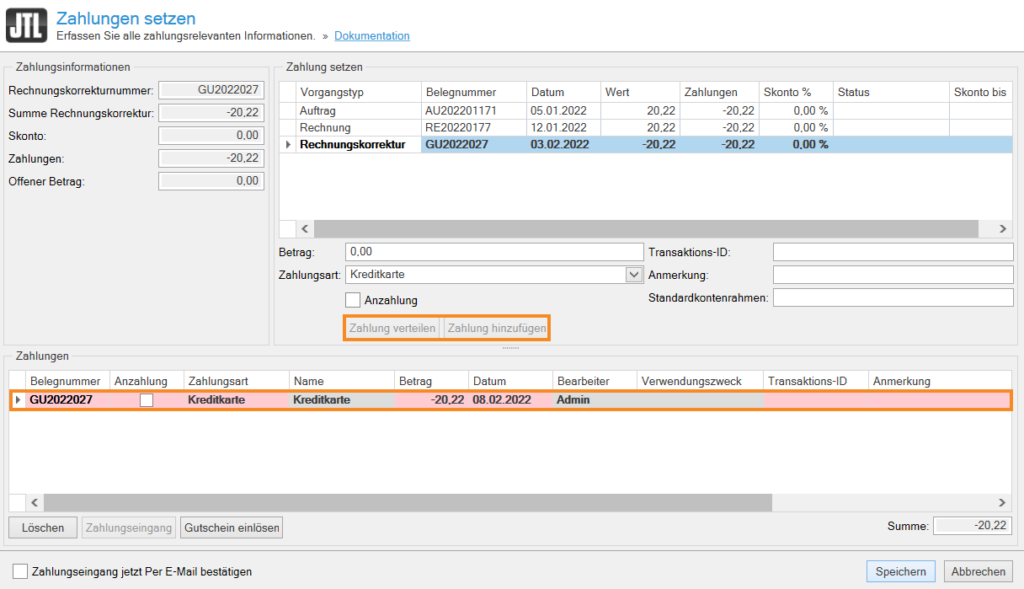1024x589 pixels.
Task: Click into the Betrag input field
Action: pos(494,252)
